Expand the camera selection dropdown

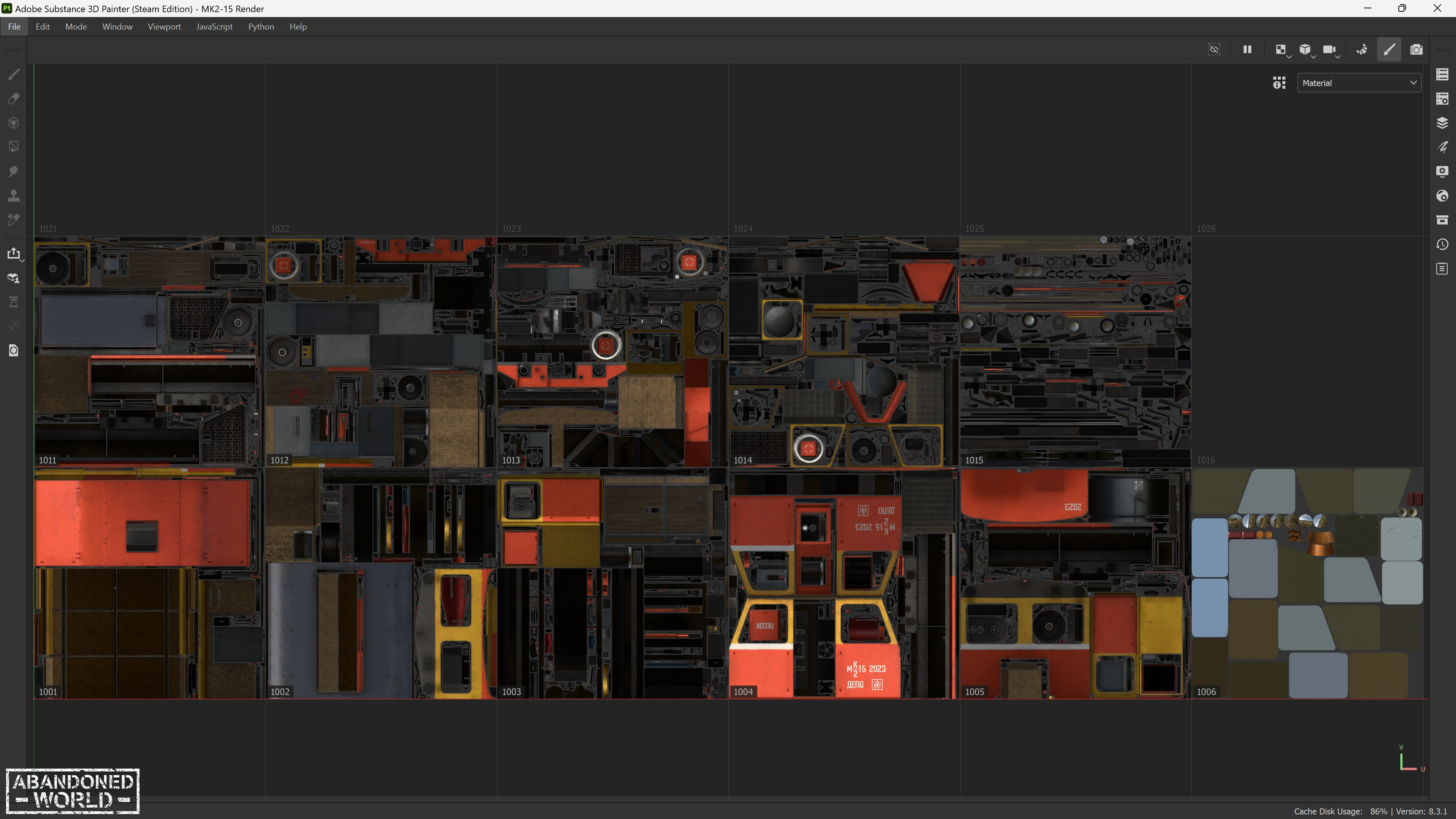[x=1330, y=50]
